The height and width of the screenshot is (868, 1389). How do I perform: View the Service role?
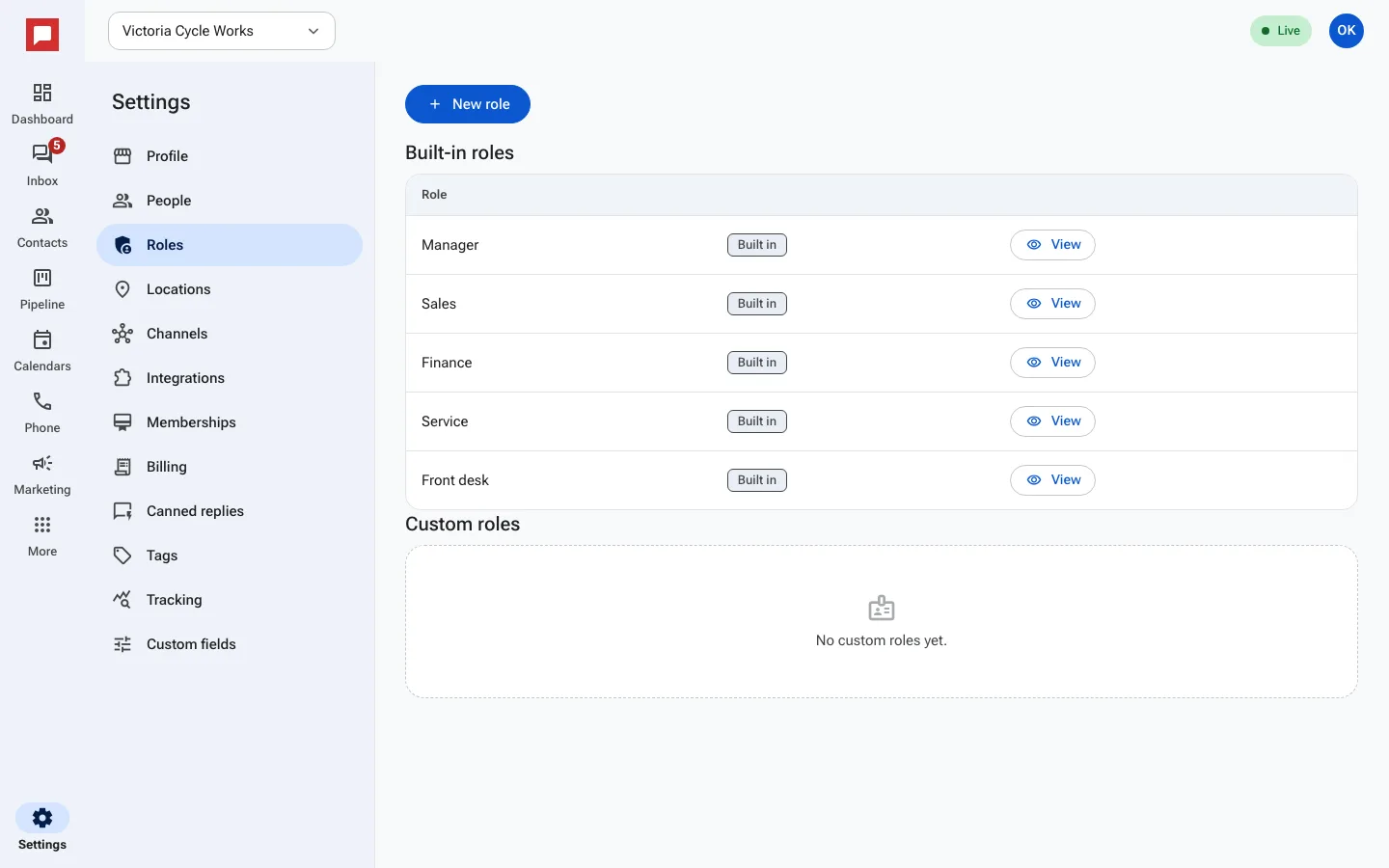[1052, 421]
